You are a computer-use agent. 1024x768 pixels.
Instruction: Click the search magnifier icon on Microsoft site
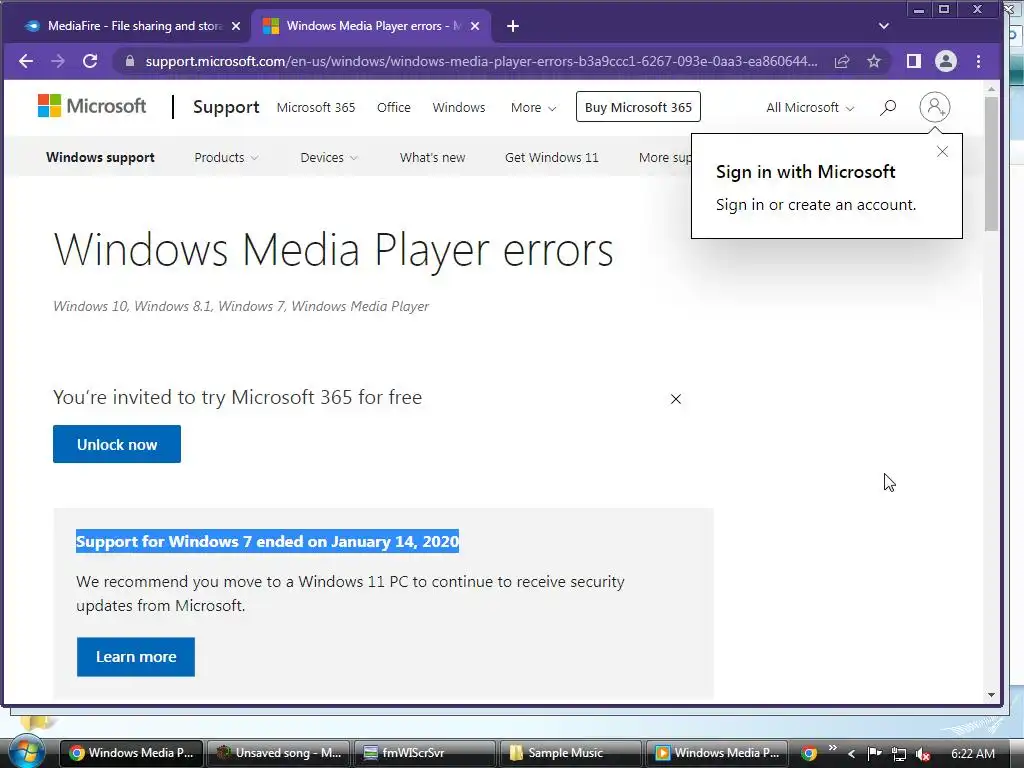[x=888, y=107]
